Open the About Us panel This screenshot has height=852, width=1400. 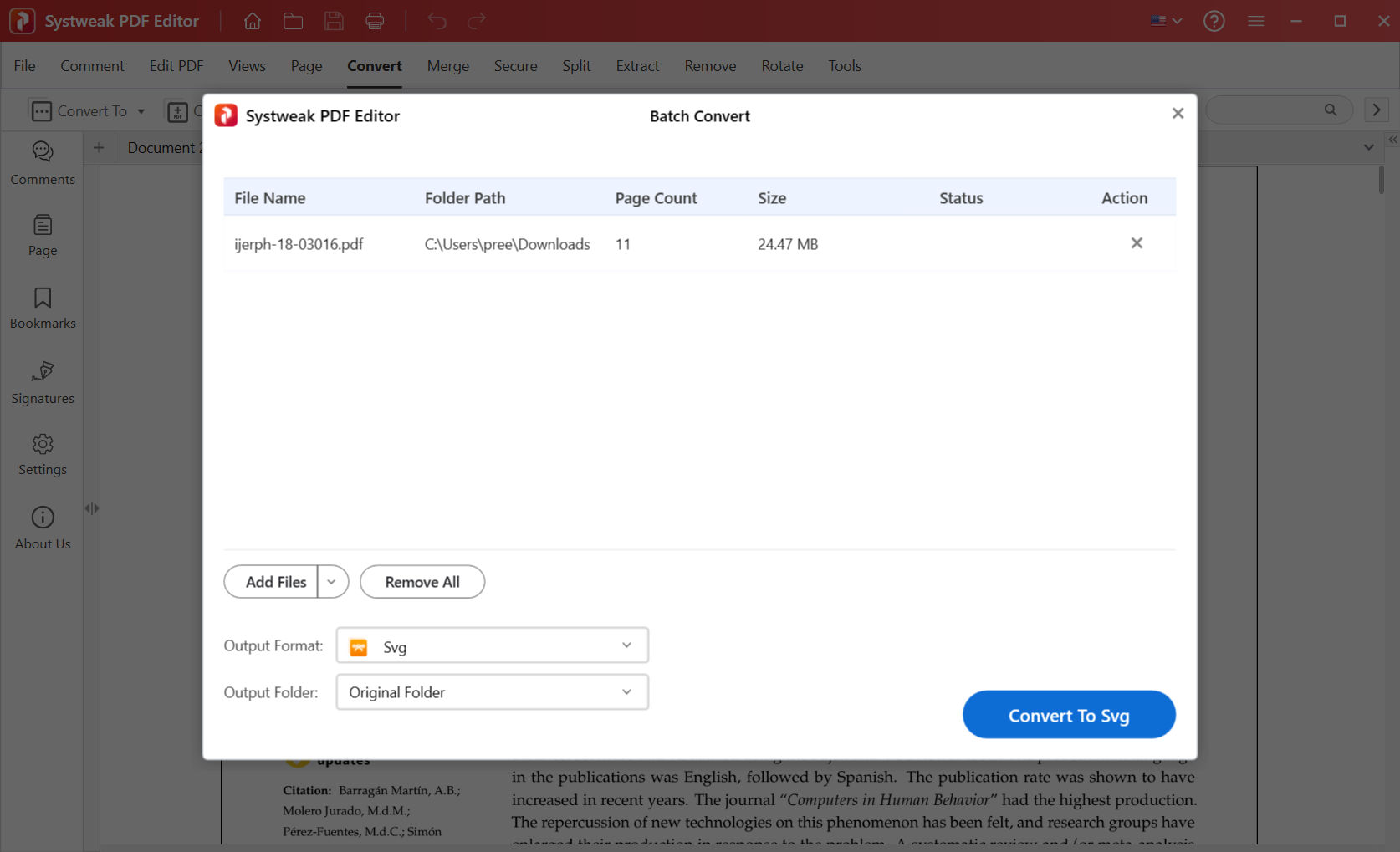click(43, 528)
